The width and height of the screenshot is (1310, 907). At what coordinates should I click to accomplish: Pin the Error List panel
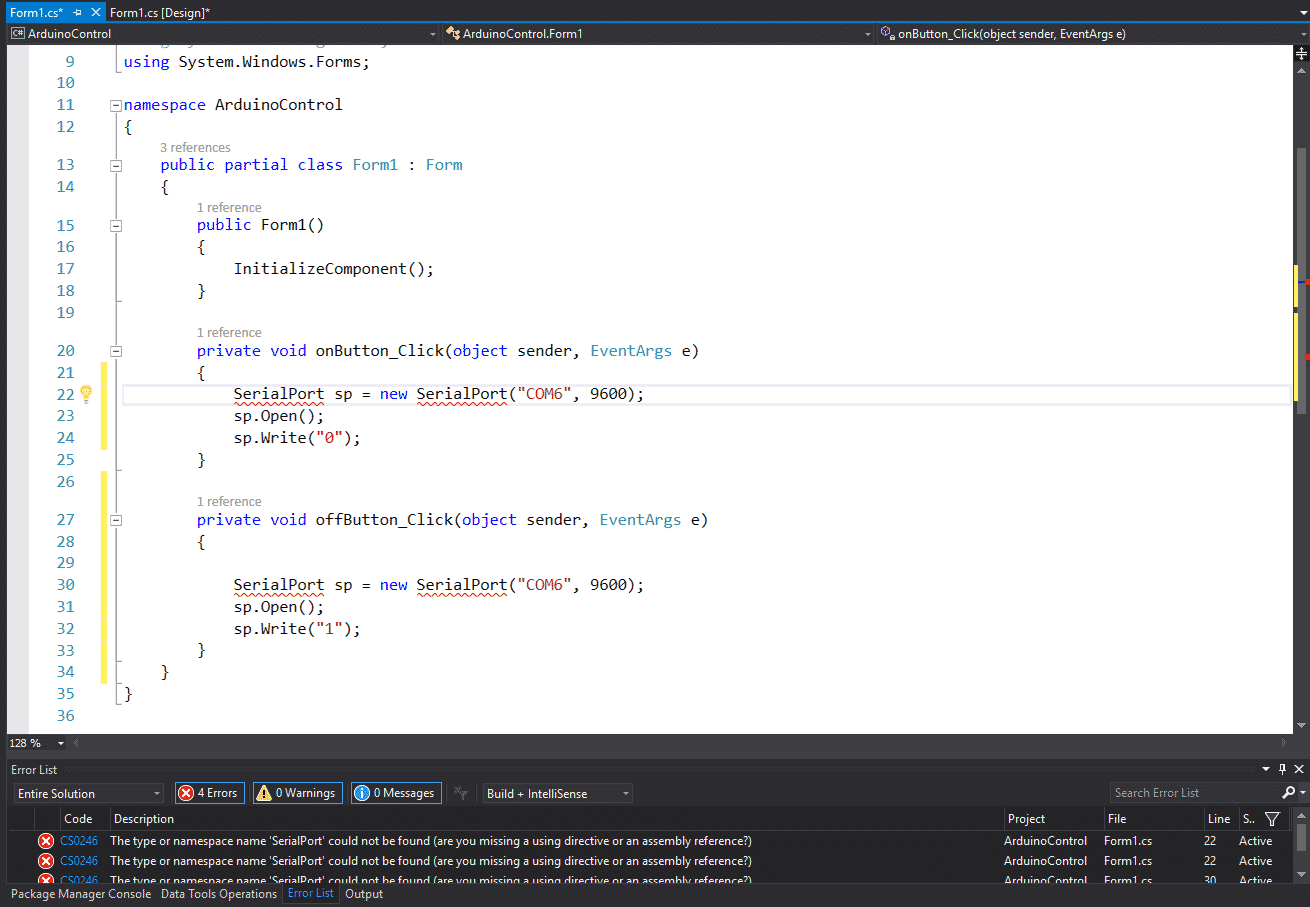[x=1282, y=769]
